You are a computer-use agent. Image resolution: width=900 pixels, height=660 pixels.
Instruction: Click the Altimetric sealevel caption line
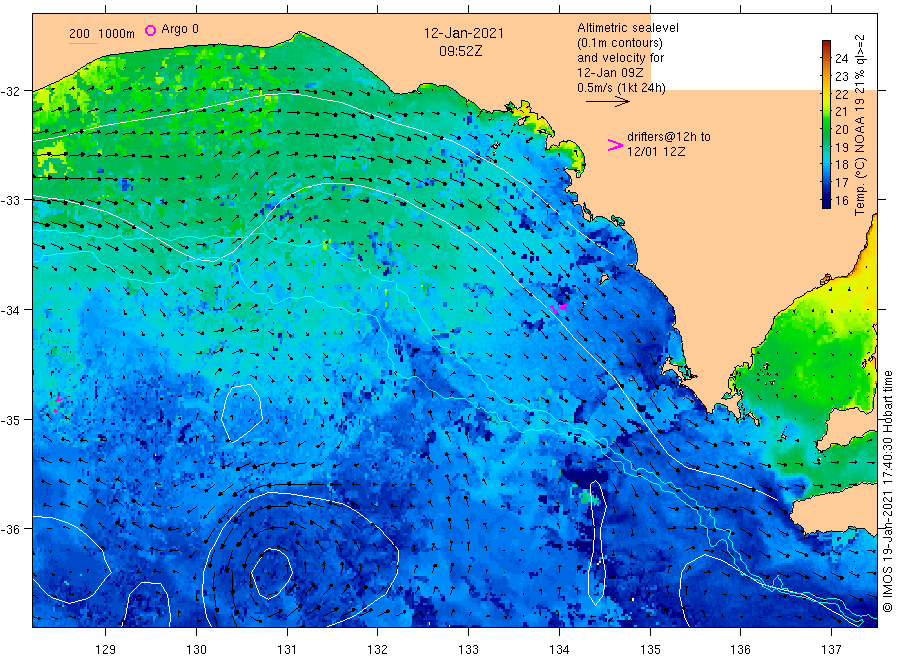(628, 28)
